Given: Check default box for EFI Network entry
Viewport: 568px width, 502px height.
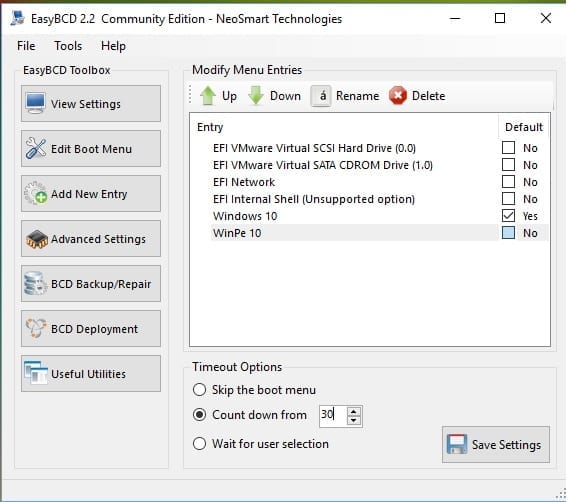Looking at the screenshot, I should 508,182.
